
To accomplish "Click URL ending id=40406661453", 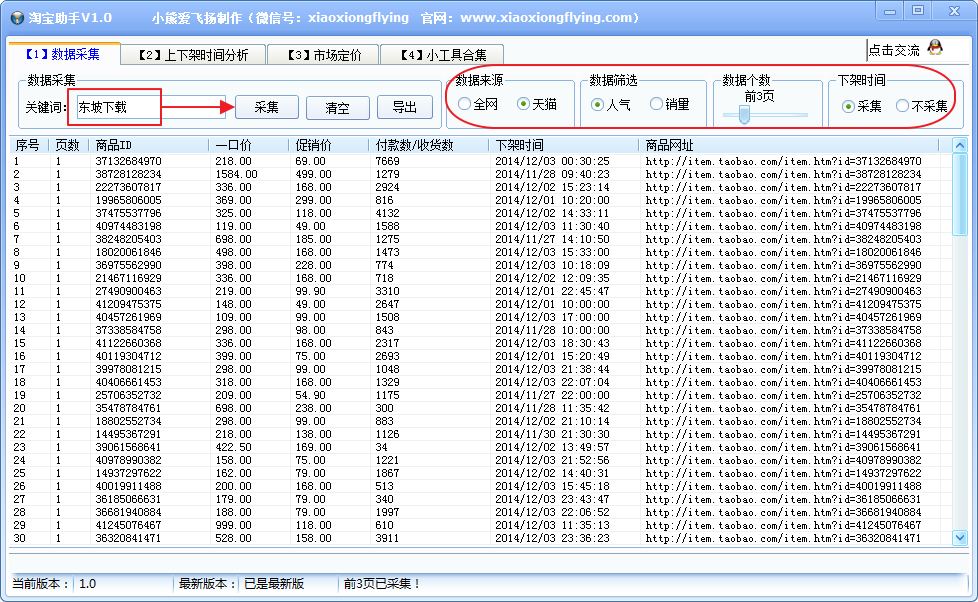I will tap(783, 382).
